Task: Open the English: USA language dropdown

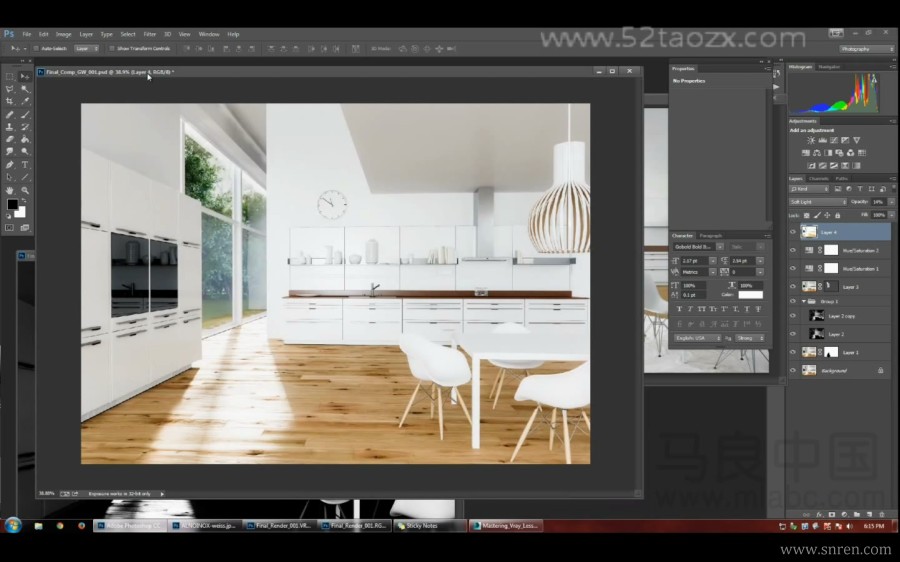Action: (x=697, y=338)
